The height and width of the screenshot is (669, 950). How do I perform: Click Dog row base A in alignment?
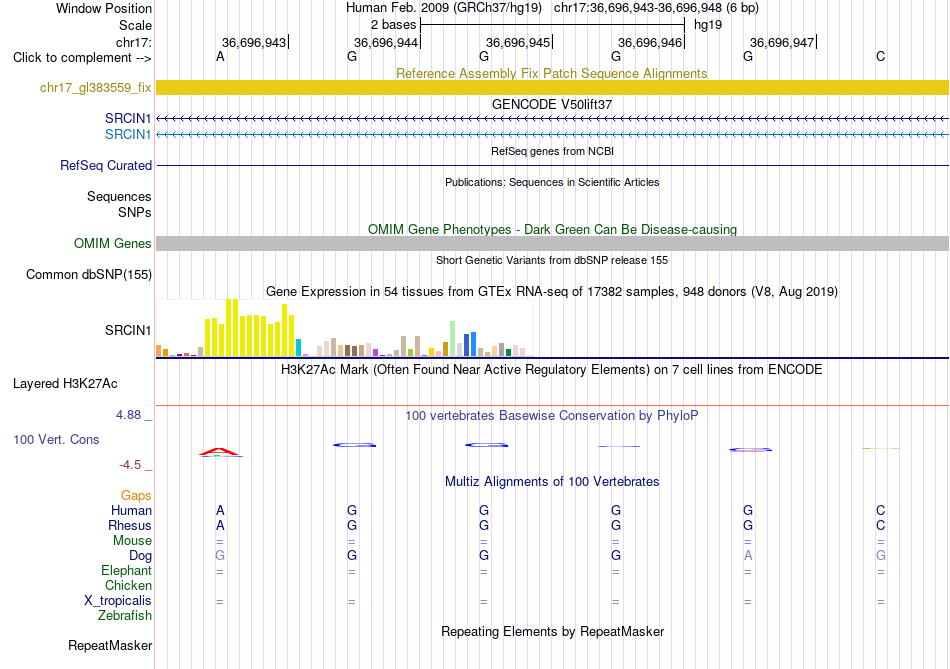click(x=748, y=556)
